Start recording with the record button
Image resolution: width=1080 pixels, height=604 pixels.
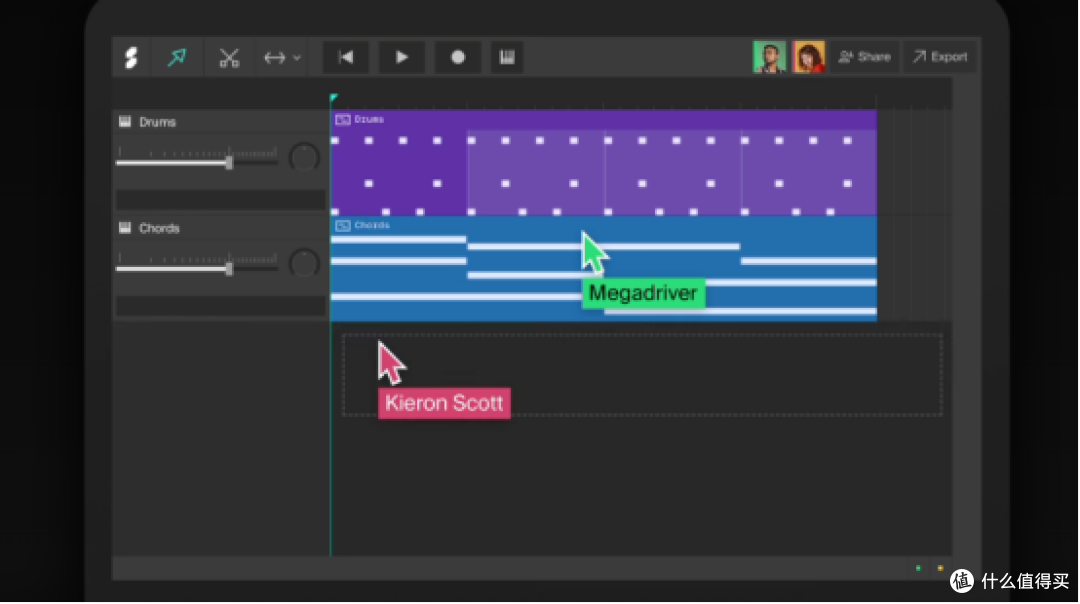tap(457, 57)
